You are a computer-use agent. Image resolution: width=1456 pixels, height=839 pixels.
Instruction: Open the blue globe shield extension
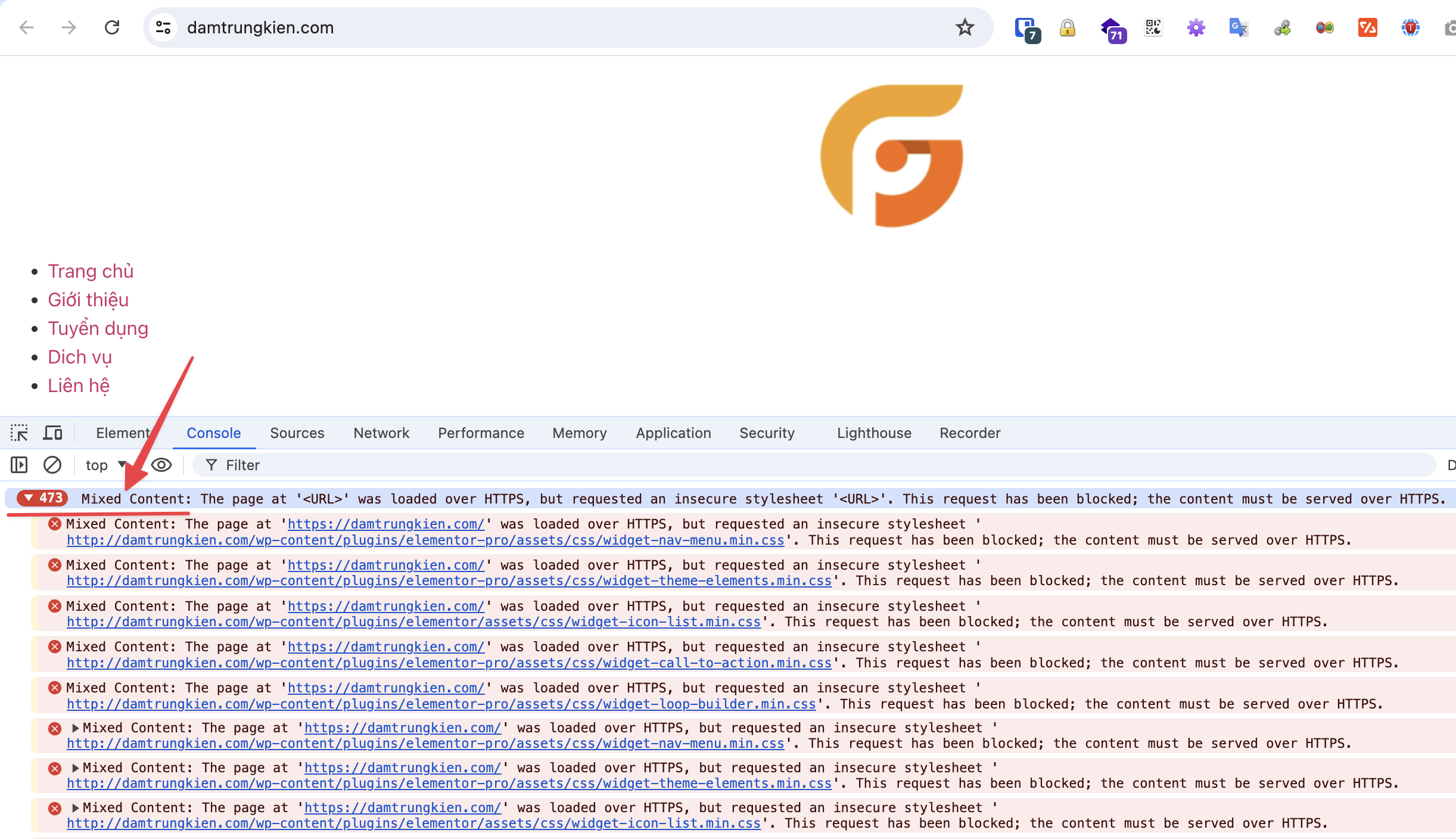coord(1411,27)
